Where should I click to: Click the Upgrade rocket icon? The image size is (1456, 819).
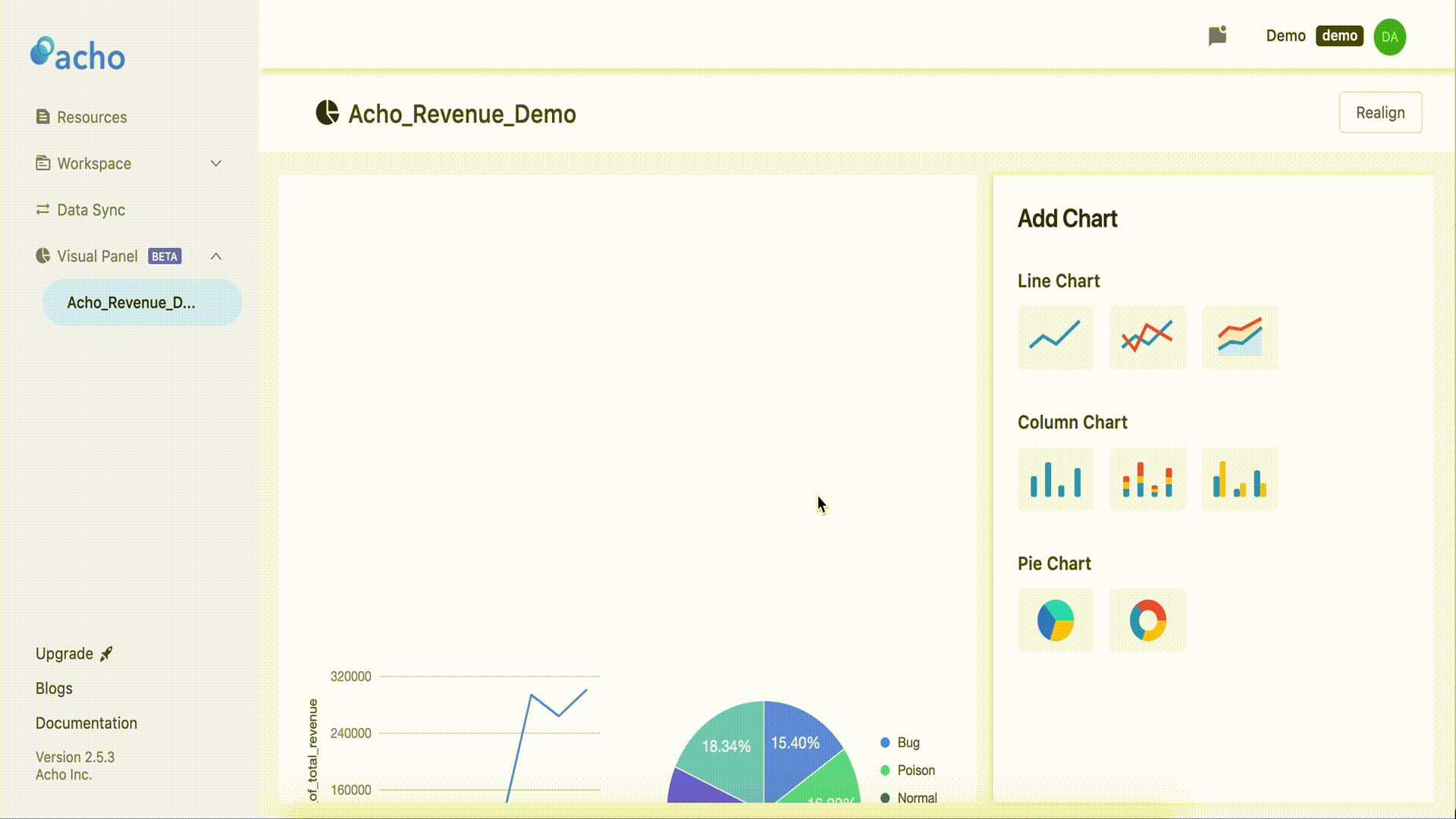106,654
